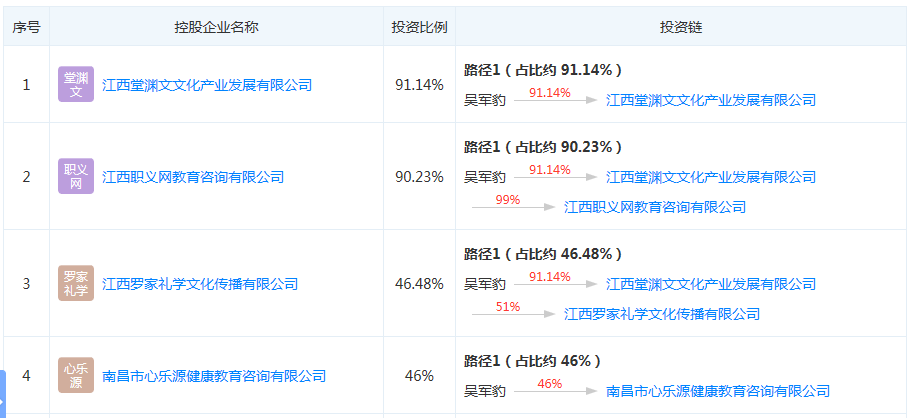Click 江西罗家礼学文化传播有限公司 link in the investment chain
907x418 pixels.
pos(662,314)
